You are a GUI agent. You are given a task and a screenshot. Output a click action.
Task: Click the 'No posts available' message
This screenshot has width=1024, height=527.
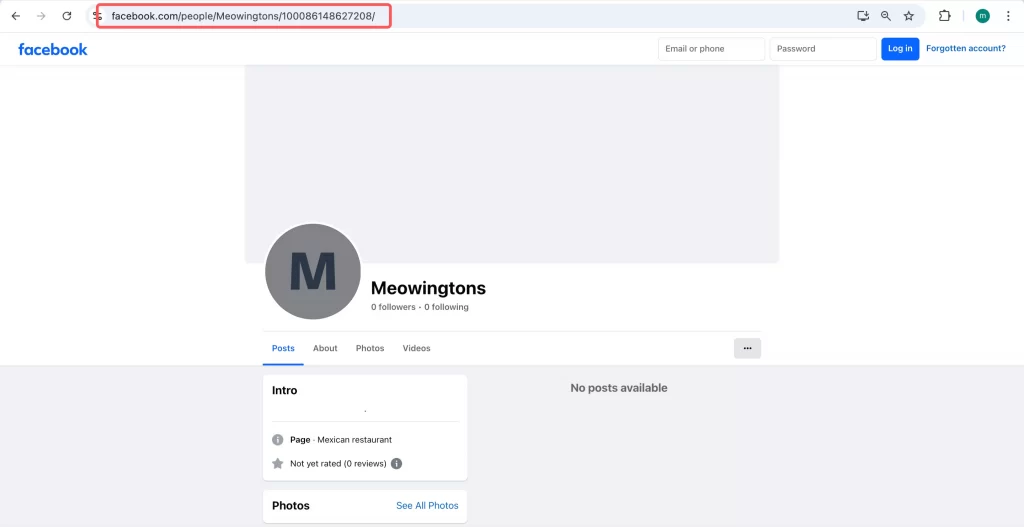point(618,388)
